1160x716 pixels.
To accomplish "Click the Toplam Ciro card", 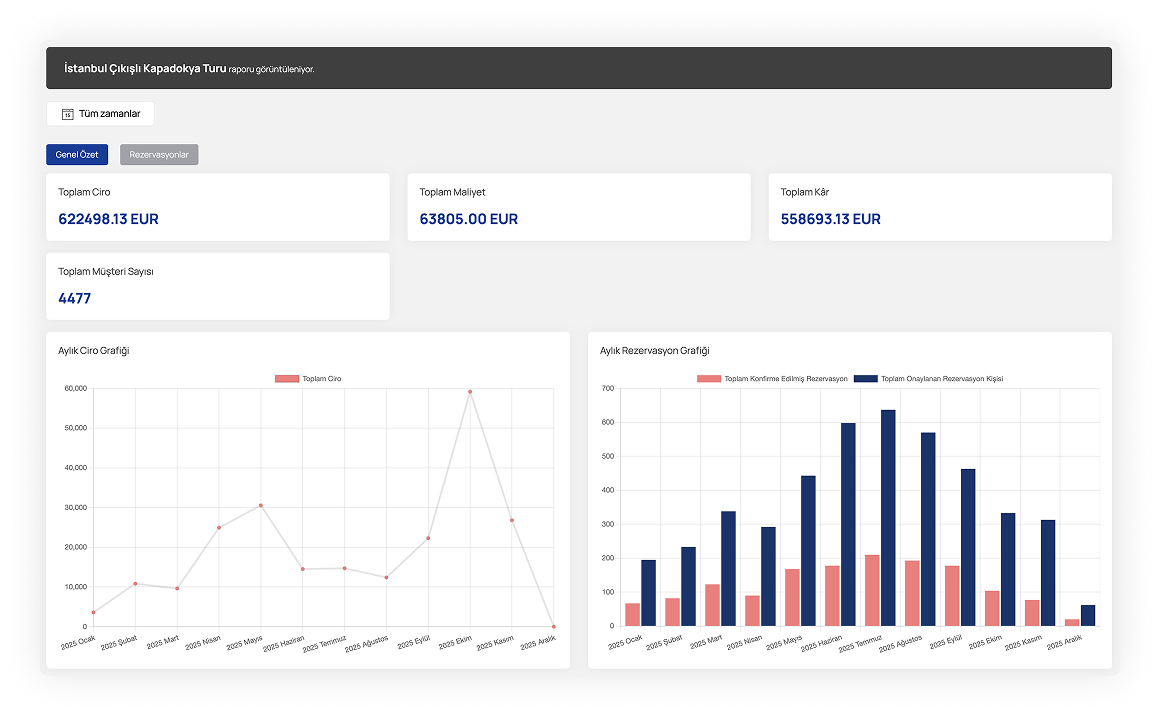I will tap(217, 207).
